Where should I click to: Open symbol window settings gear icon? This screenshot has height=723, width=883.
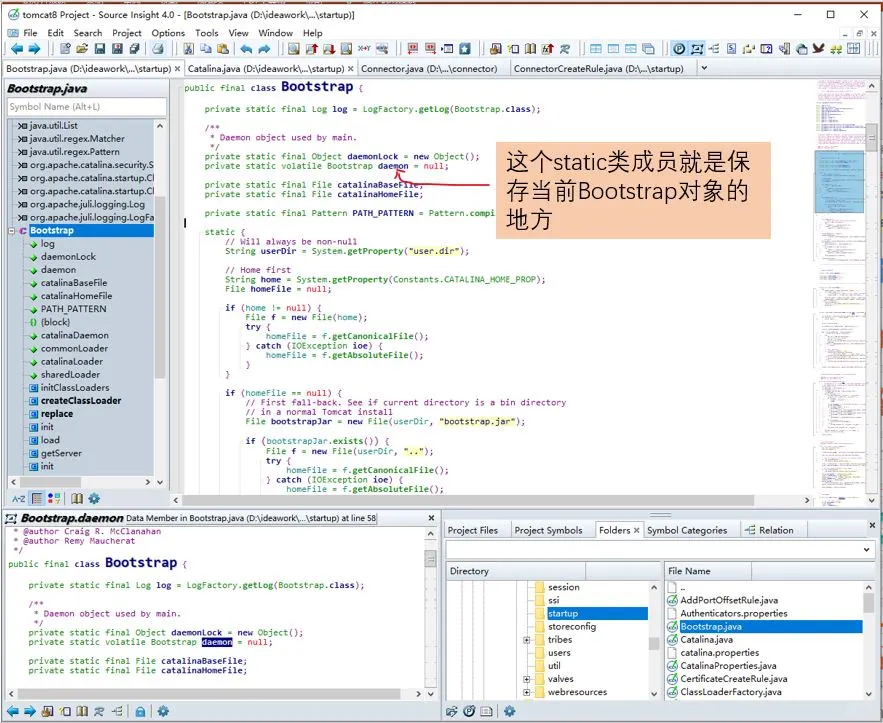point(94,498)
